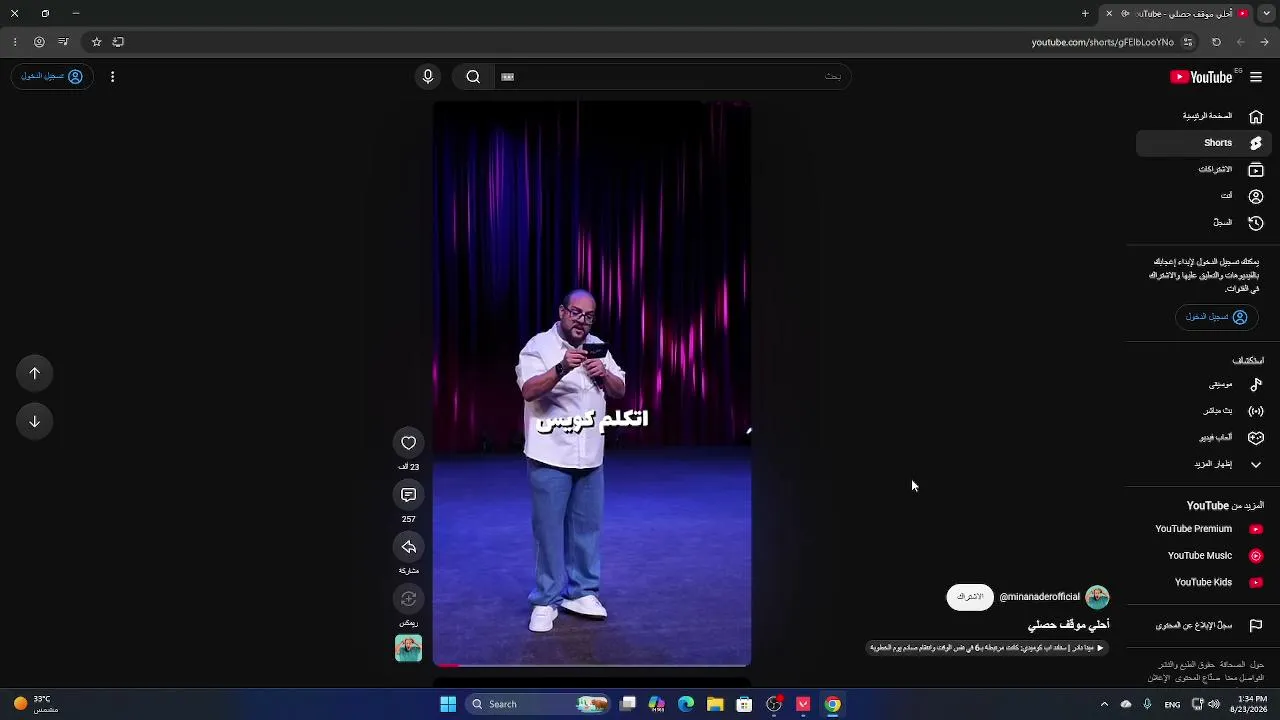This screenshot has width=1280, height=720.
Task: Open the volume control in the tray
Action: click(1214, 704)
